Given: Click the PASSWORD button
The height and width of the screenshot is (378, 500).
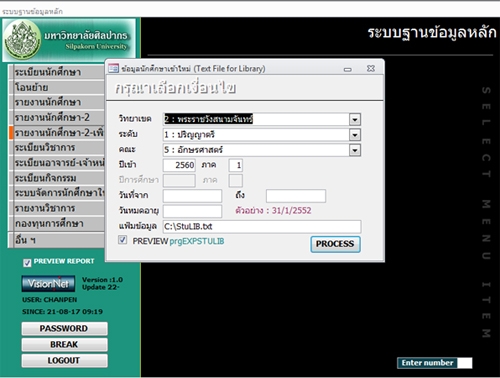Looking at the screenshot, I should click(64, 328).
